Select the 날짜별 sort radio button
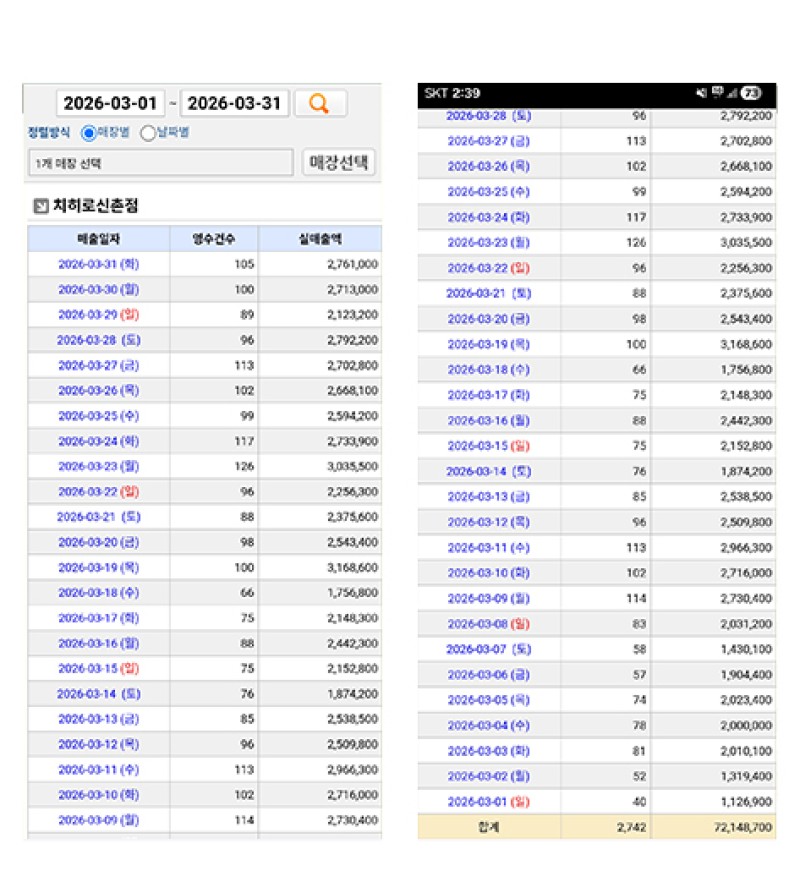Screen dimensions: 800x893 pos(147,133)
